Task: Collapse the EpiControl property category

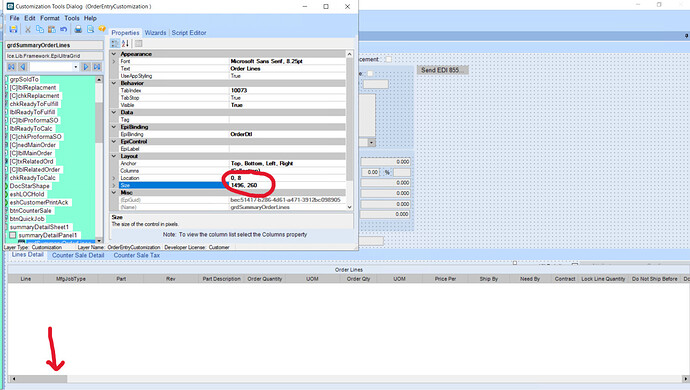Action: tap(114, 141)
